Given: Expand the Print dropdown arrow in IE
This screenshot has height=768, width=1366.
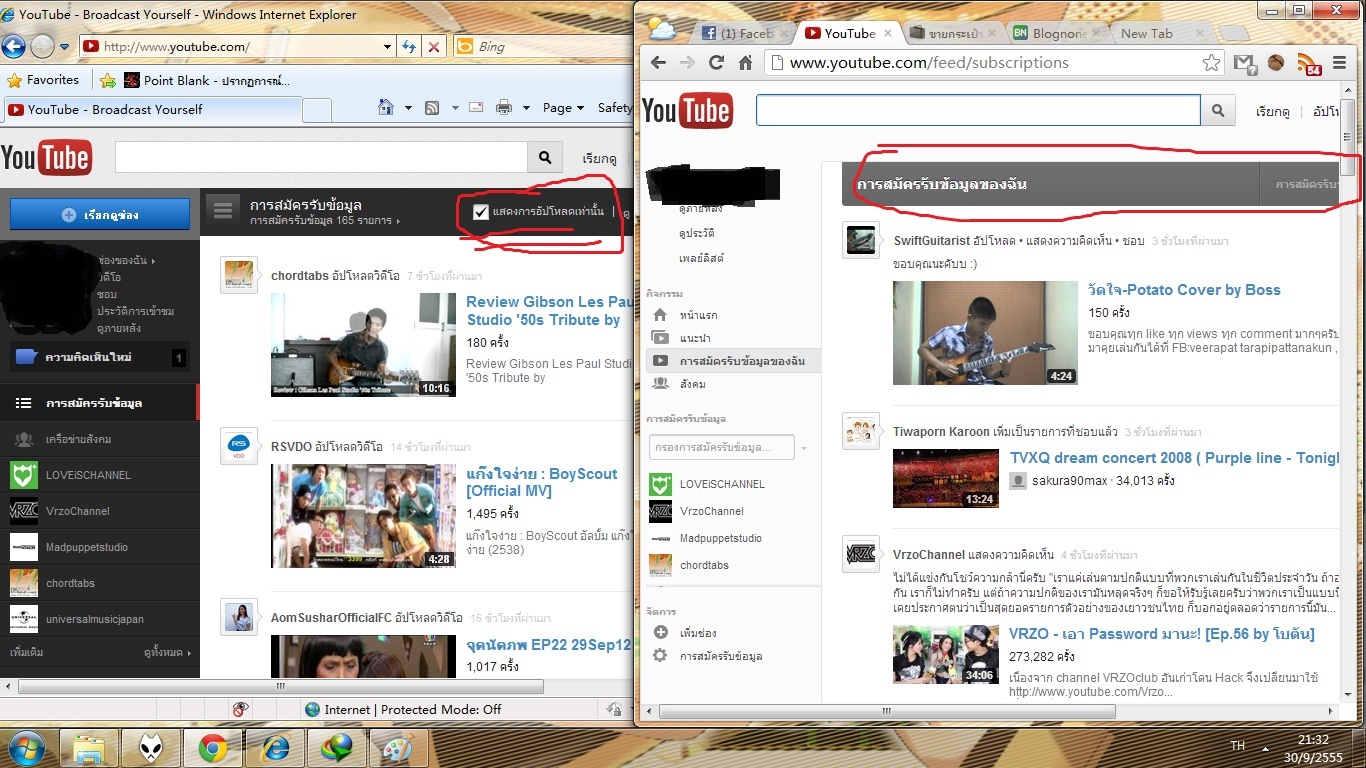Looking at the screenshot, I should coord(526,108).
